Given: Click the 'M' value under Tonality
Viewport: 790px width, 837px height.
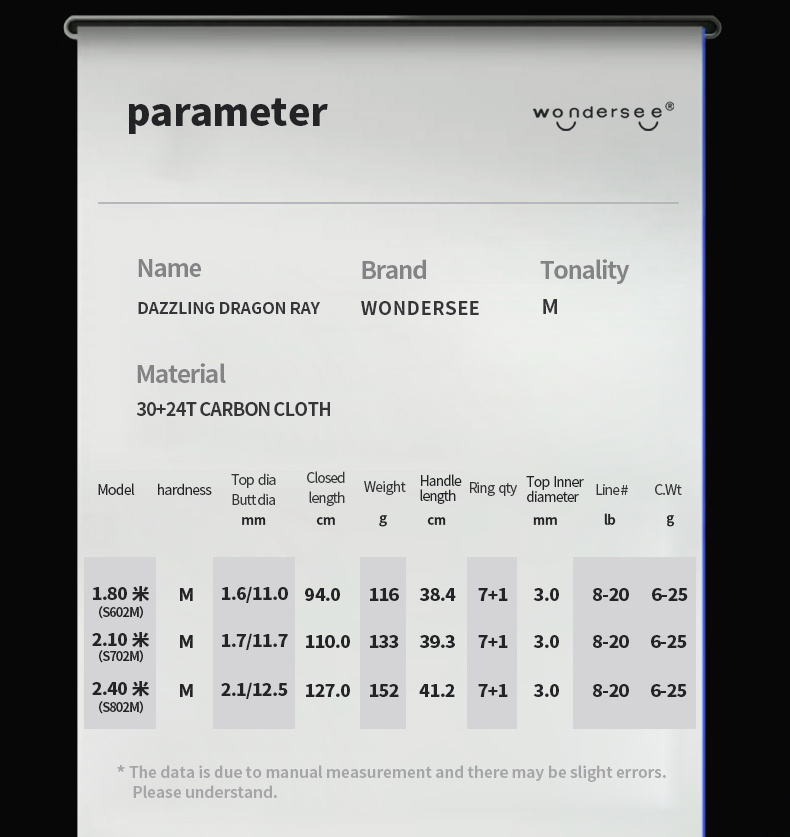Looking at the screenshot, I should pos(550,307).
